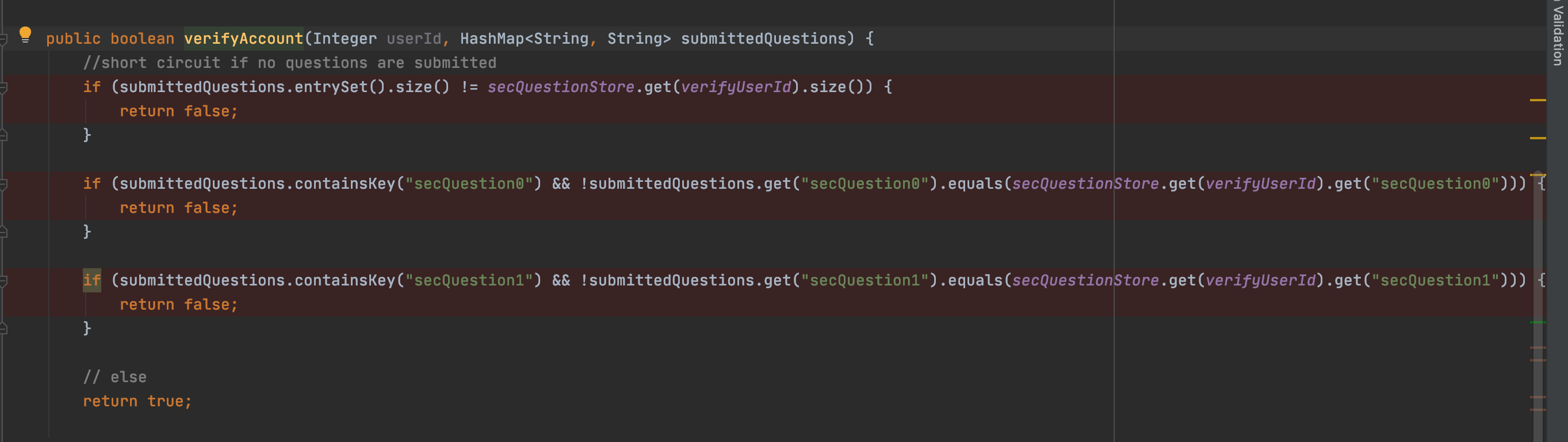The width and height of the screenshot is (1568, 442).
Task: Click fold end marker of first if-block
Action: tap(3, 135)
